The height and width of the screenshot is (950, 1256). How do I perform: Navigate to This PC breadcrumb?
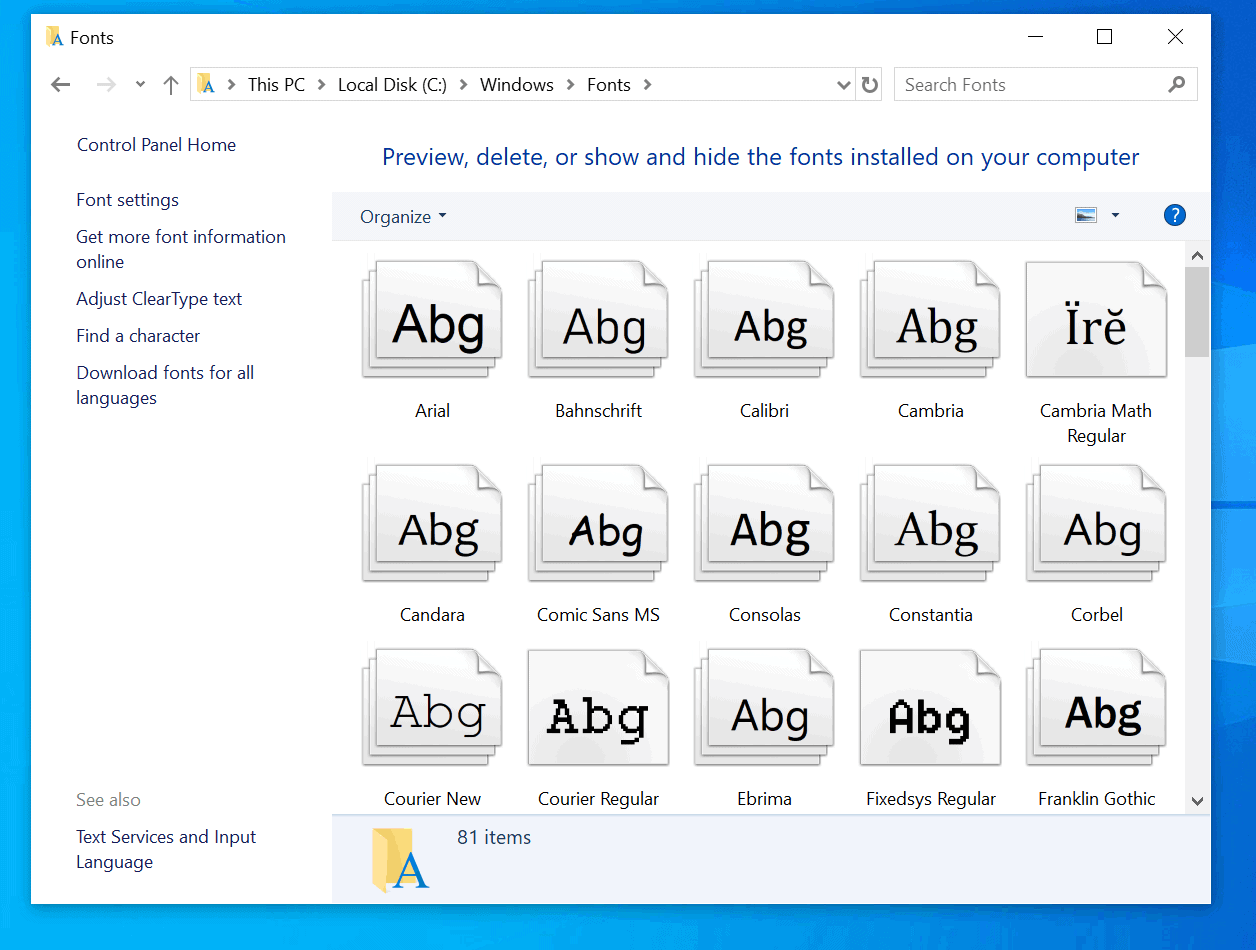(x=277, y=85)
